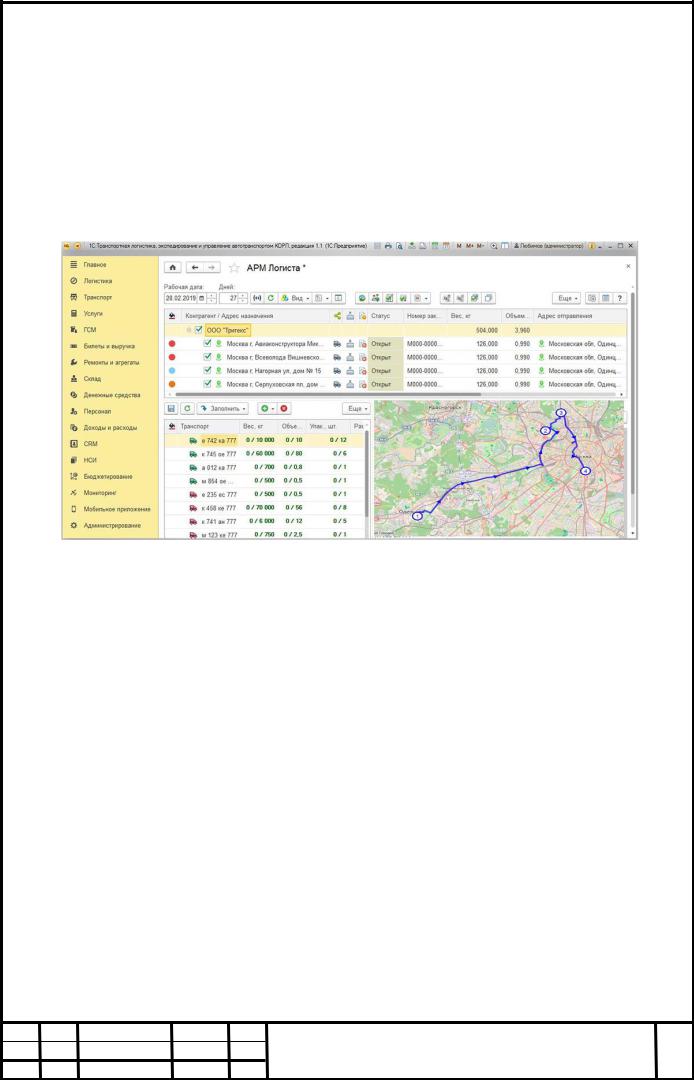Add АРМ Логиста to favorites star
Image resolution: width=694 pixels, height=1080 pixels.
pos(234,267)
